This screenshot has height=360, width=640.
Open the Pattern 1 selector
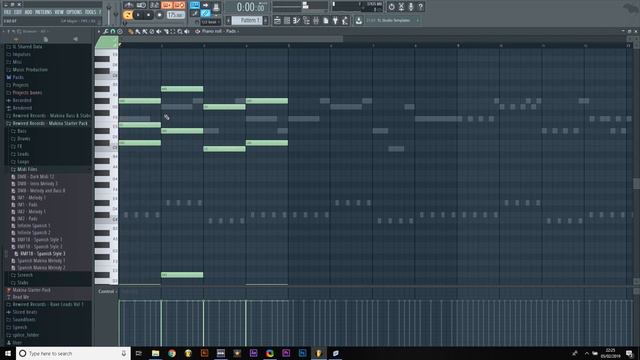coord(247,20)
